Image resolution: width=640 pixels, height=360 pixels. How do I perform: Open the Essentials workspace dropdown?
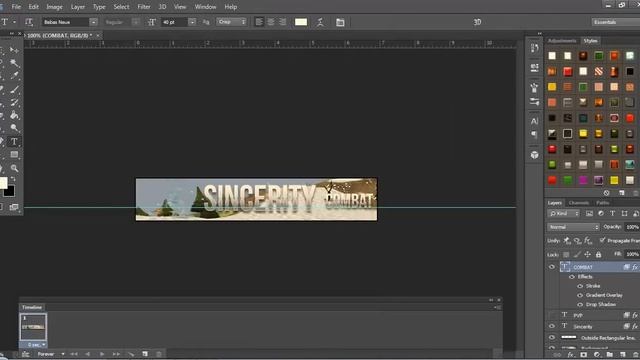tap(616, 22)
